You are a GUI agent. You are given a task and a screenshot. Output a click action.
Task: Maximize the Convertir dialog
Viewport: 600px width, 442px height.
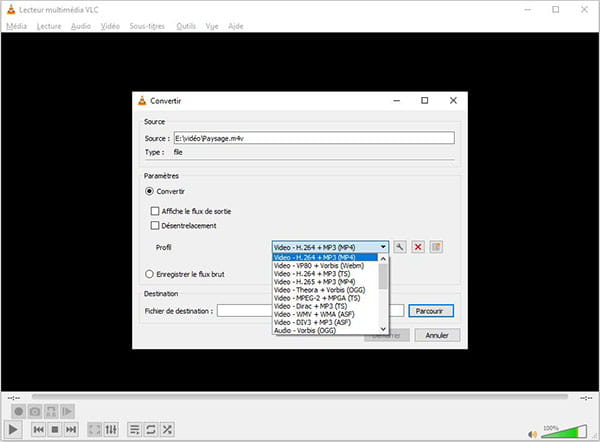tap(424, 100)
